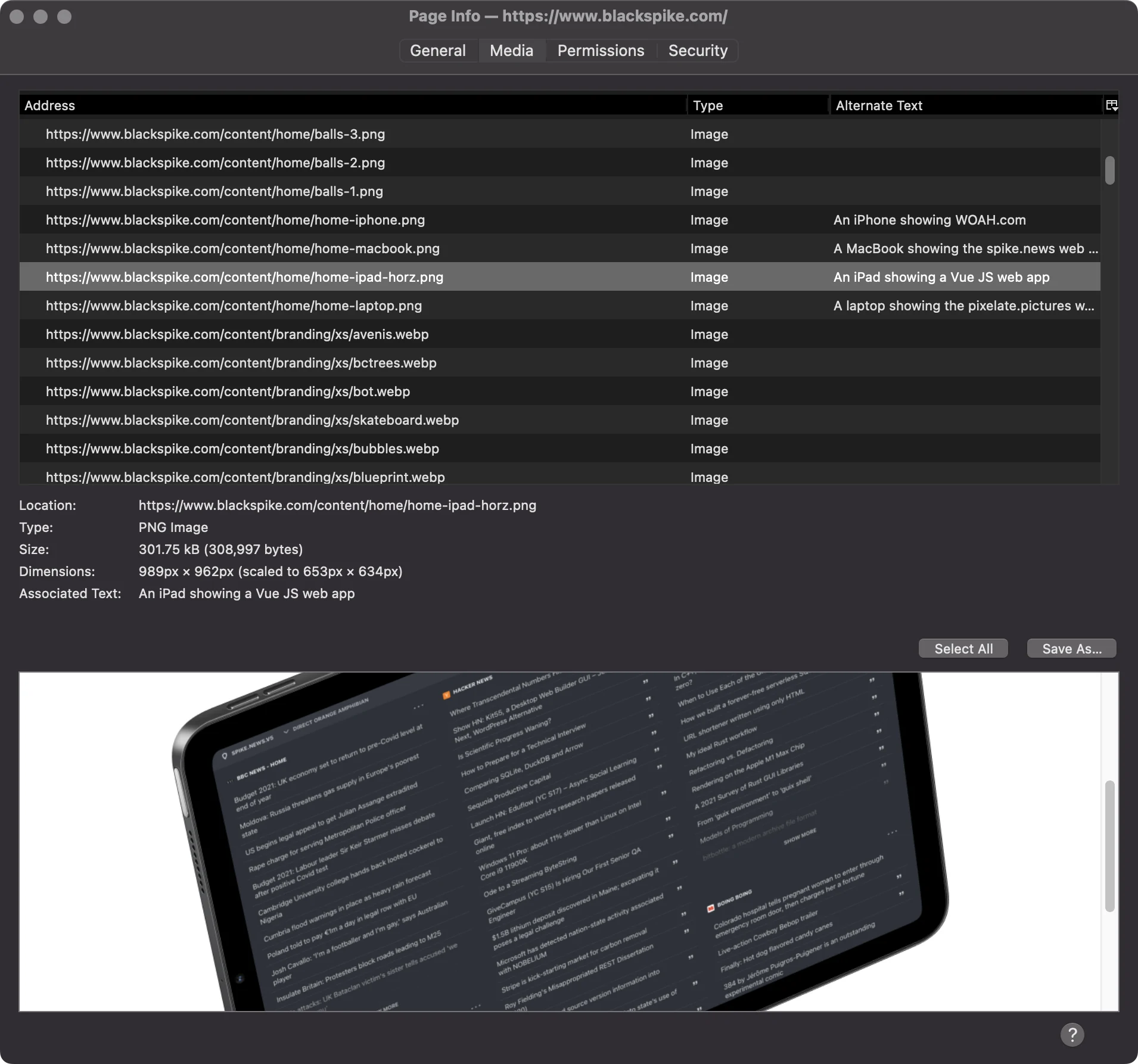Select the bot.webp row

pyautogui.click(x=559, y=391)
